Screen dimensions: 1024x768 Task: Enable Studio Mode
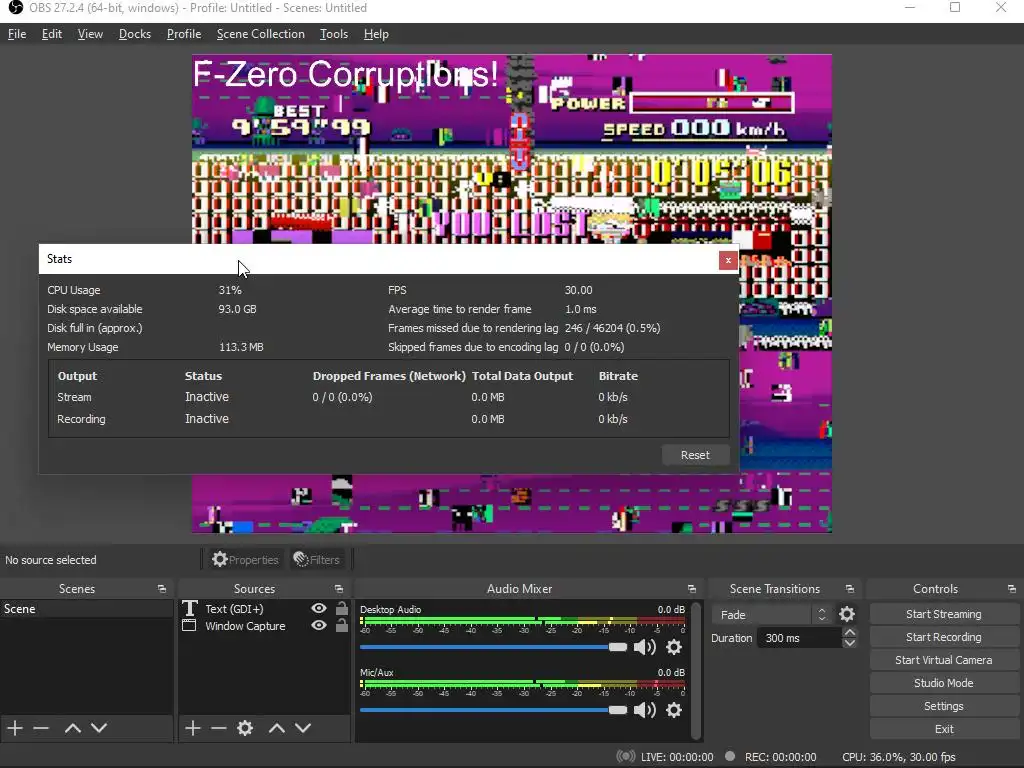click(944, 682)
